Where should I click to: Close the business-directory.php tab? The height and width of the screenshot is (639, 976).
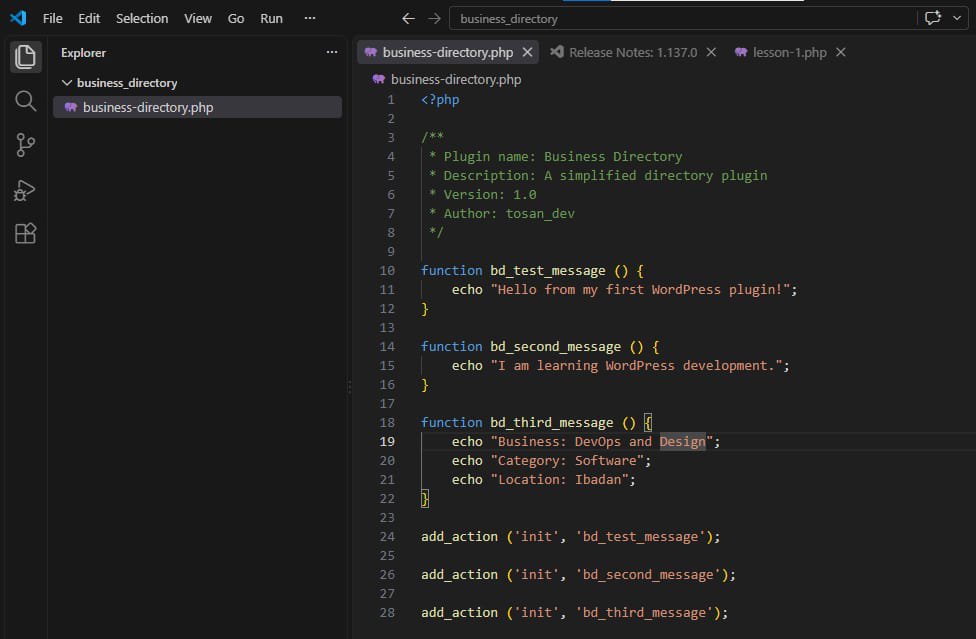[527, 52]
